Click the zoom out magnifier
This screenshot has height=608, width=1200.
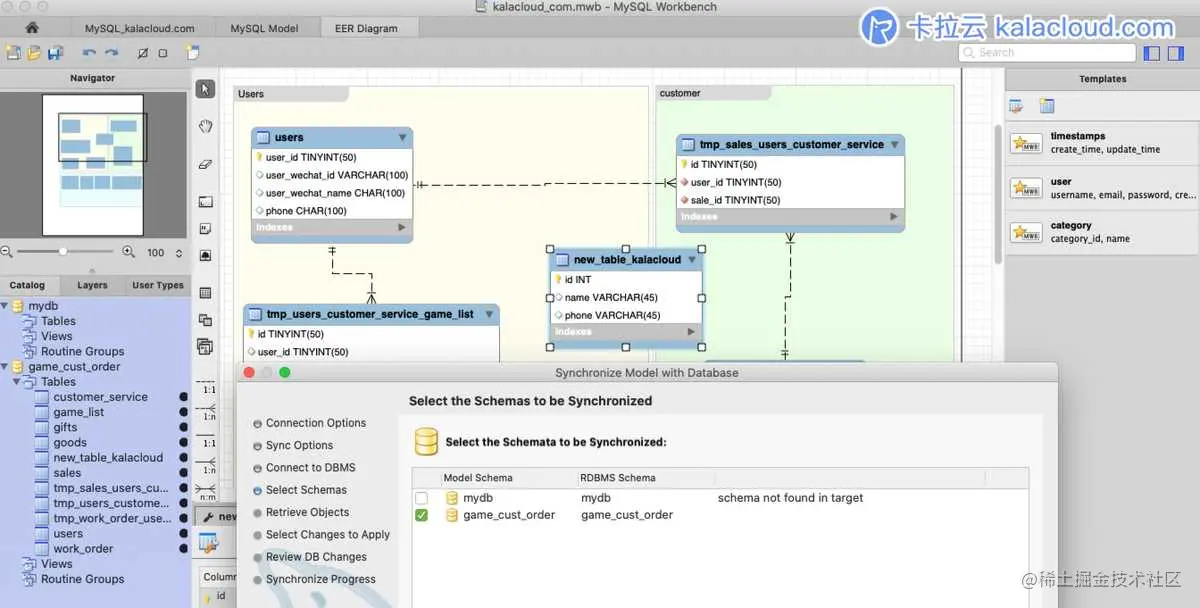(7, 252)
